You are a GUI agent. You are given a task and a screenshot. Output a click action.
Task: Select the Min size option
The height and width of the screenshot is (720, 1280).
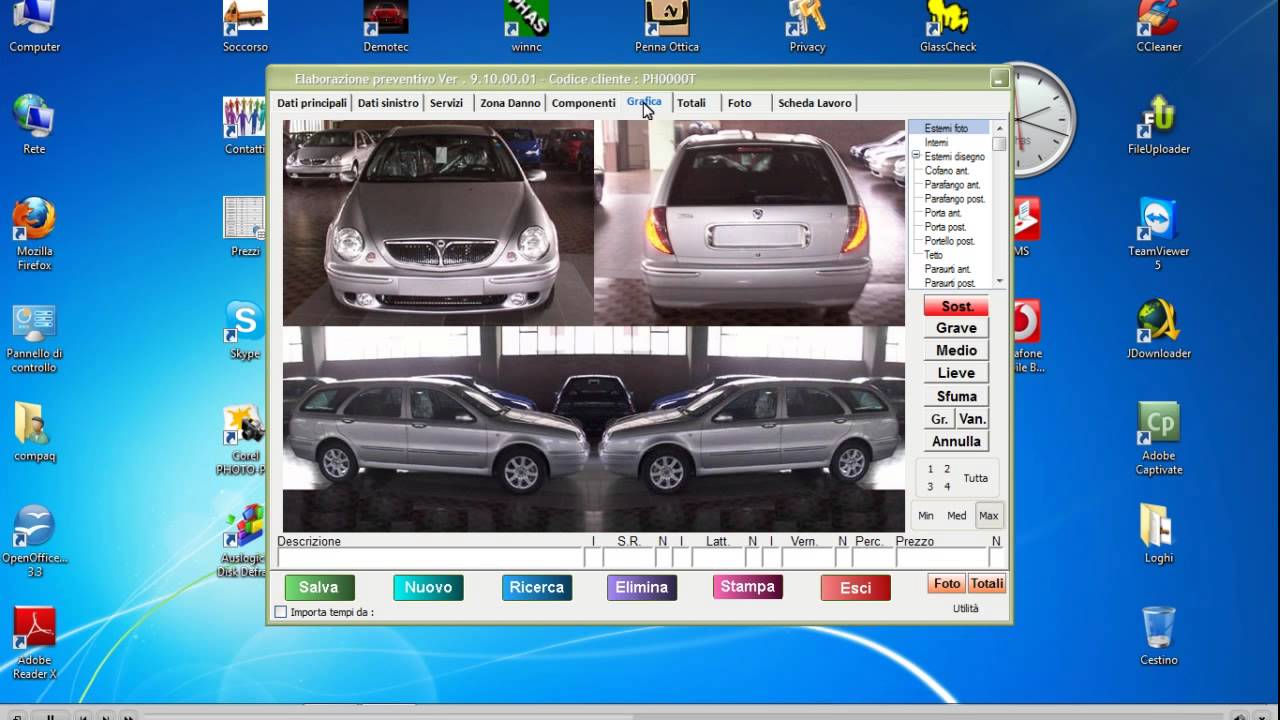pos(926,516)
